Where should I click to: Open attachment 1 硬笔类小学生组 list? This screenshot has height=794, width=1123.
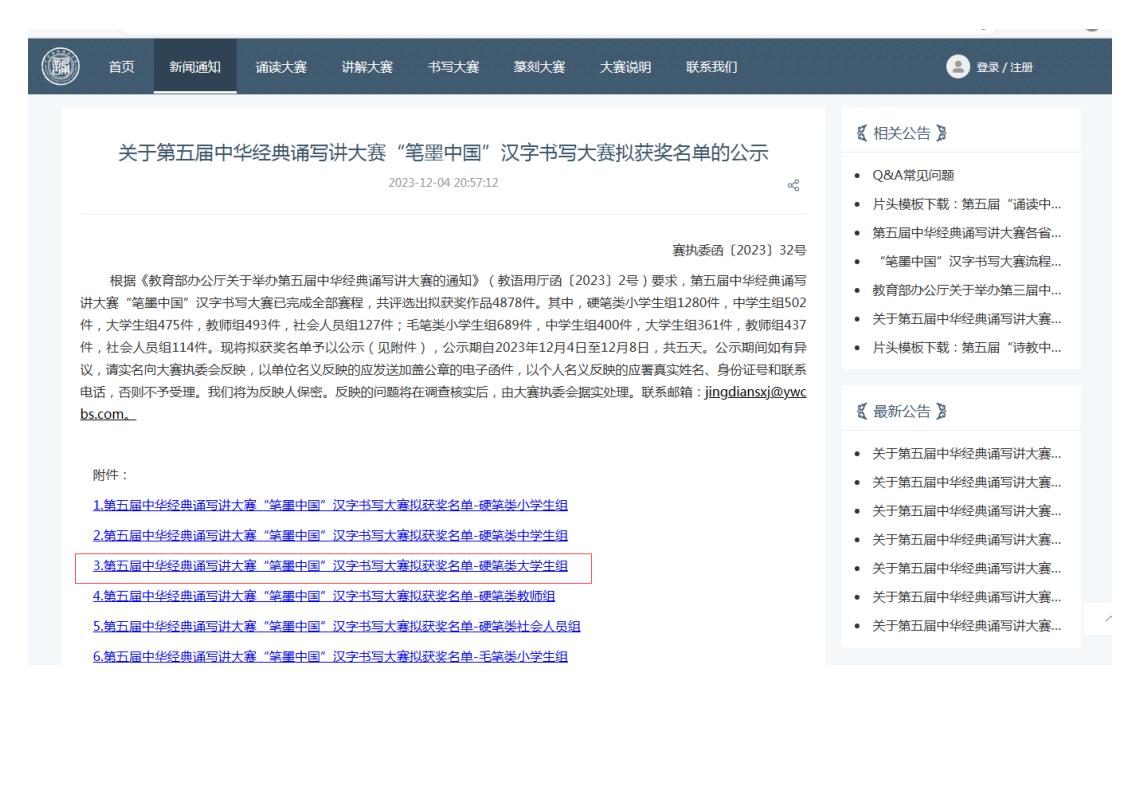(330, 504)
